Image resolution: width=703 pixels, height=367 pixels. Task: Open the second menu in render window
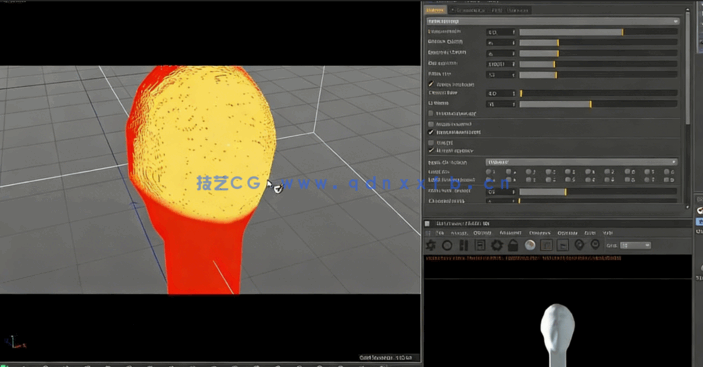[459, 233]
